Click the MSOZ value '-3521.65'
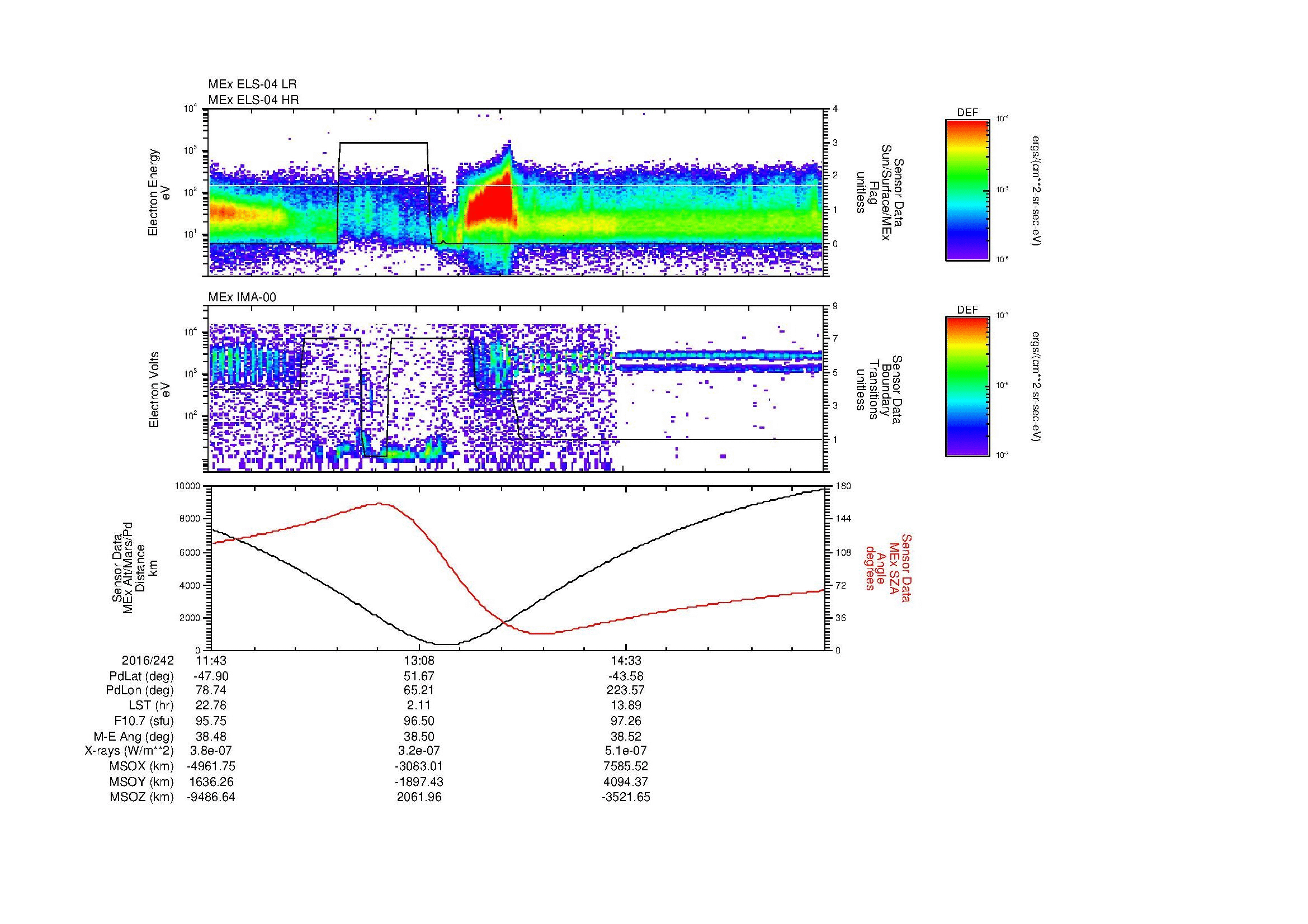Screen dimensions: 1308x924 coord(626,797)
